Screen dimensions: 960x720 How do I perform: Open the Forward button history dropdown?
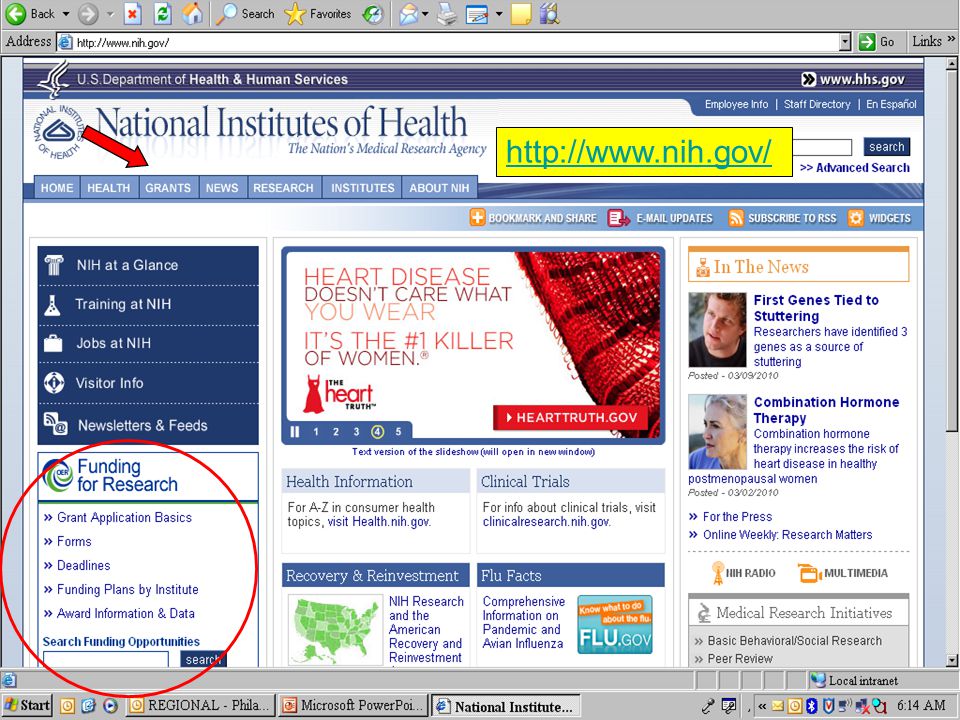[x=110, y=13]
